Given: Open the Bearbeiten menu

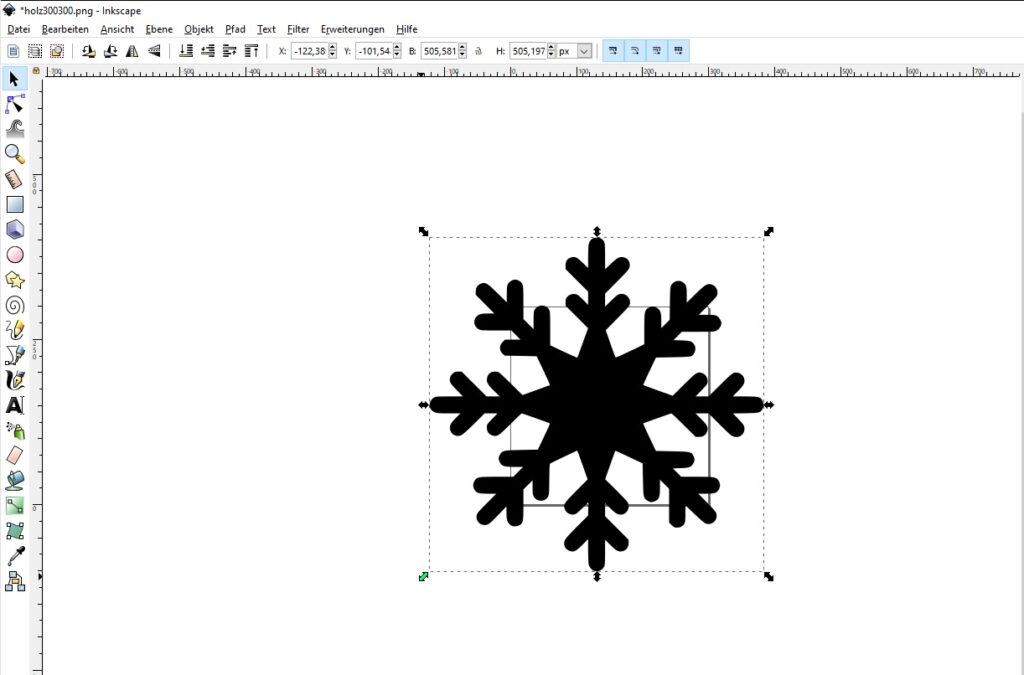Looking at the screenshot, I should [65, 29].
